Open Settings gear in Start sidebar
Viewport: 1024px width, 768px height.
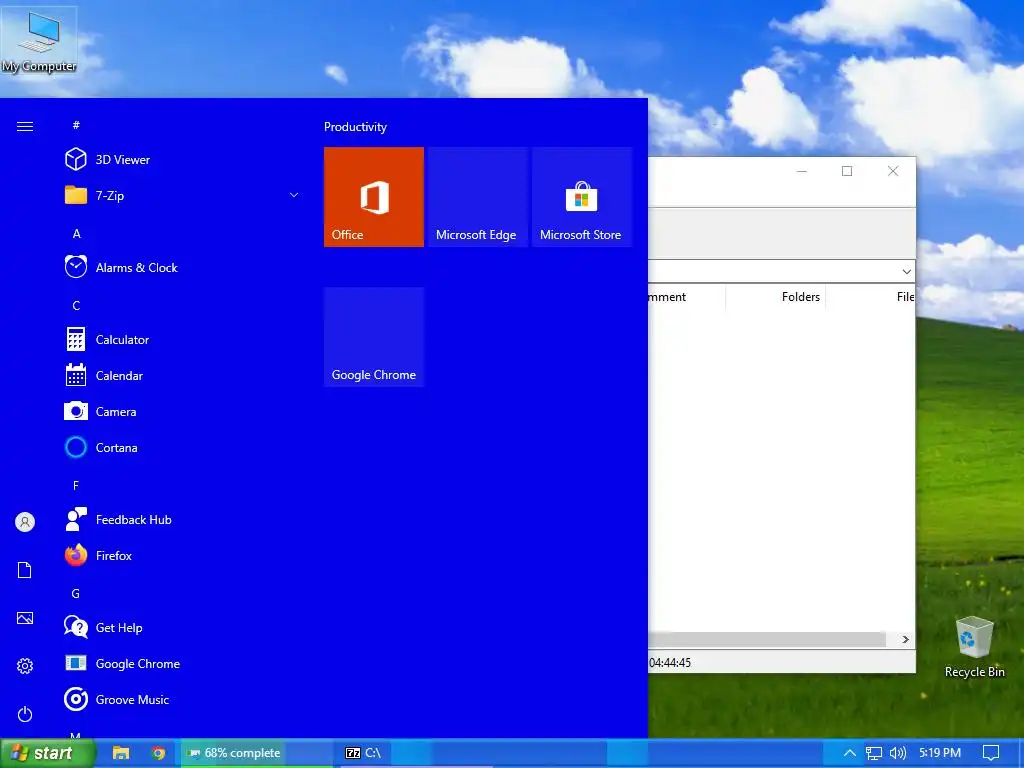[x=25, y=665]
